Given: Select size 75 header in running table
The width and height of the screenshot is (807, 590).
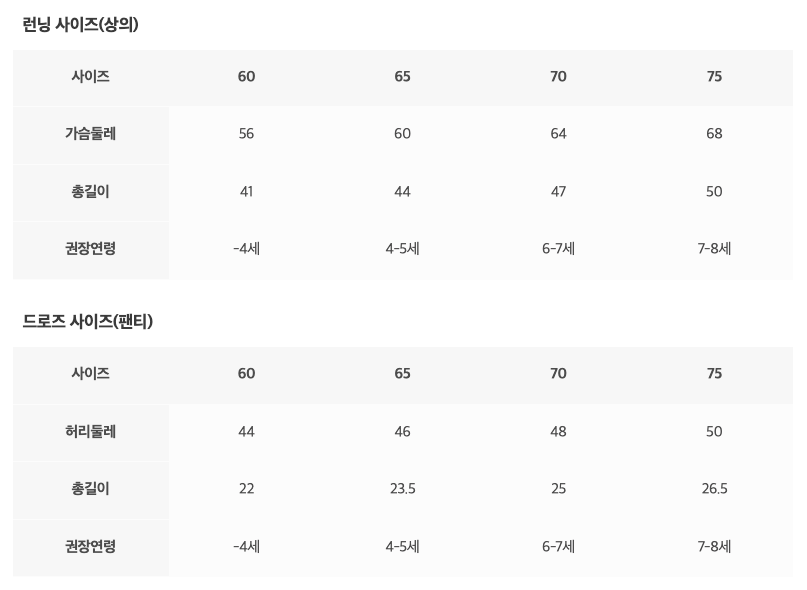Looking at the screenshot, I should point(714,77).
